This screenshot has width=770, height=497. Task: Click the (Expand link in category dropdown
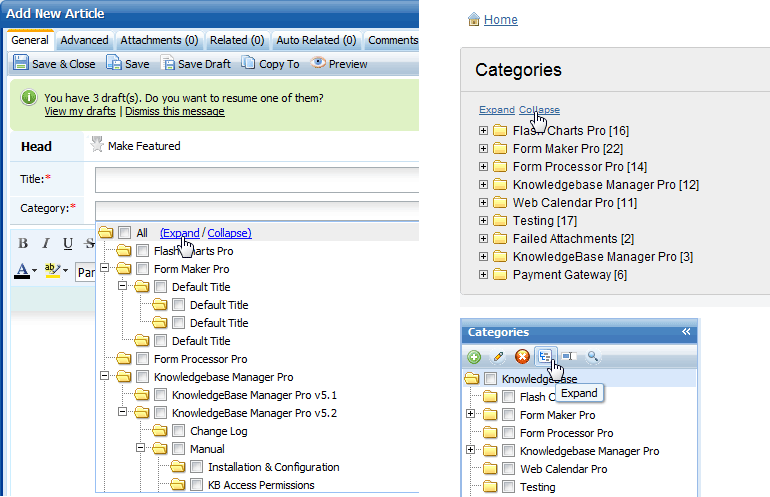[x=180, y=233]
